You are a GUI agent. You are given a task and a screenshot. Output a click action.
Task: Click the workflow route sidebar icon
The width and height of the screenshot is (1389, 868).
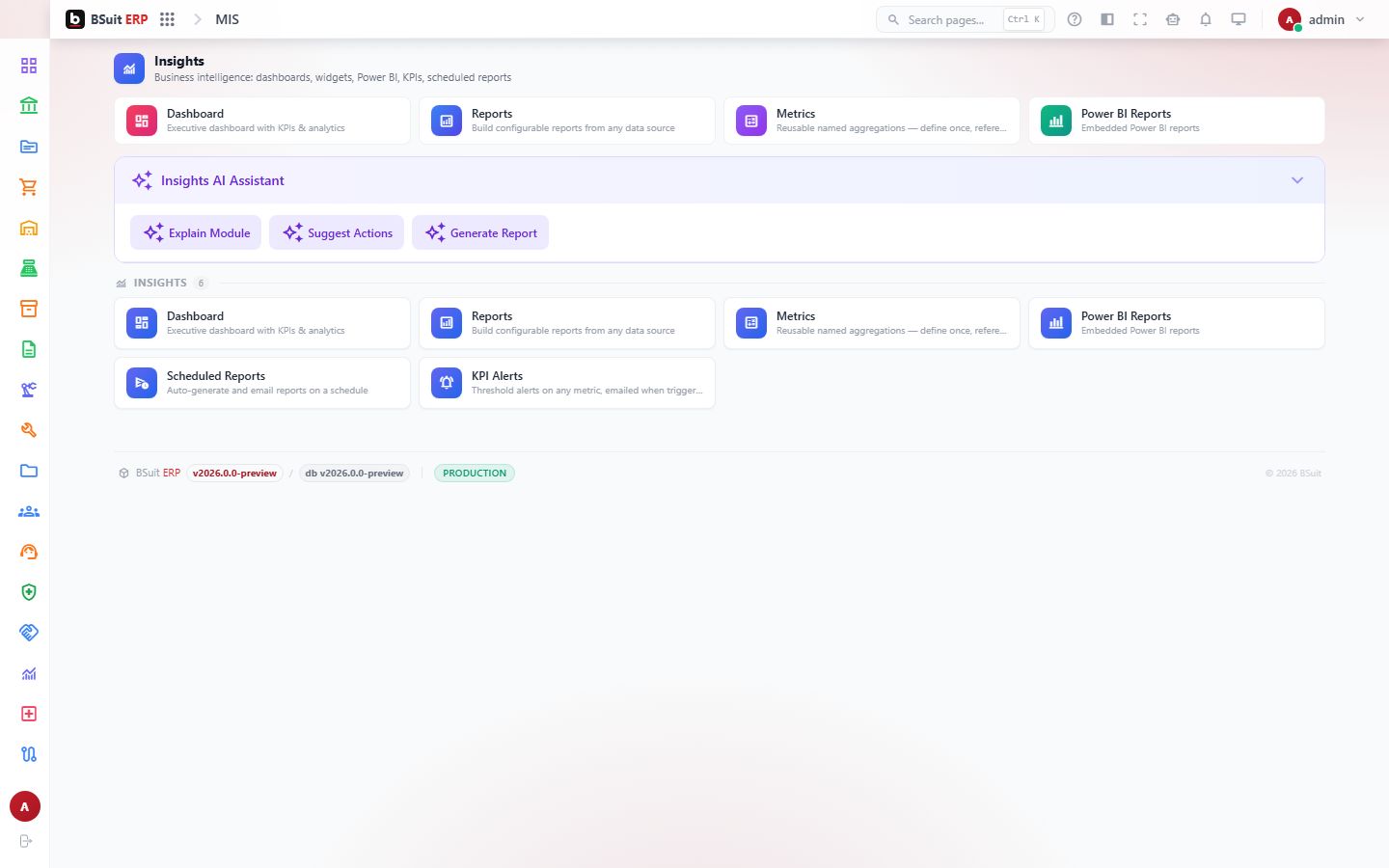click(29, 754)
